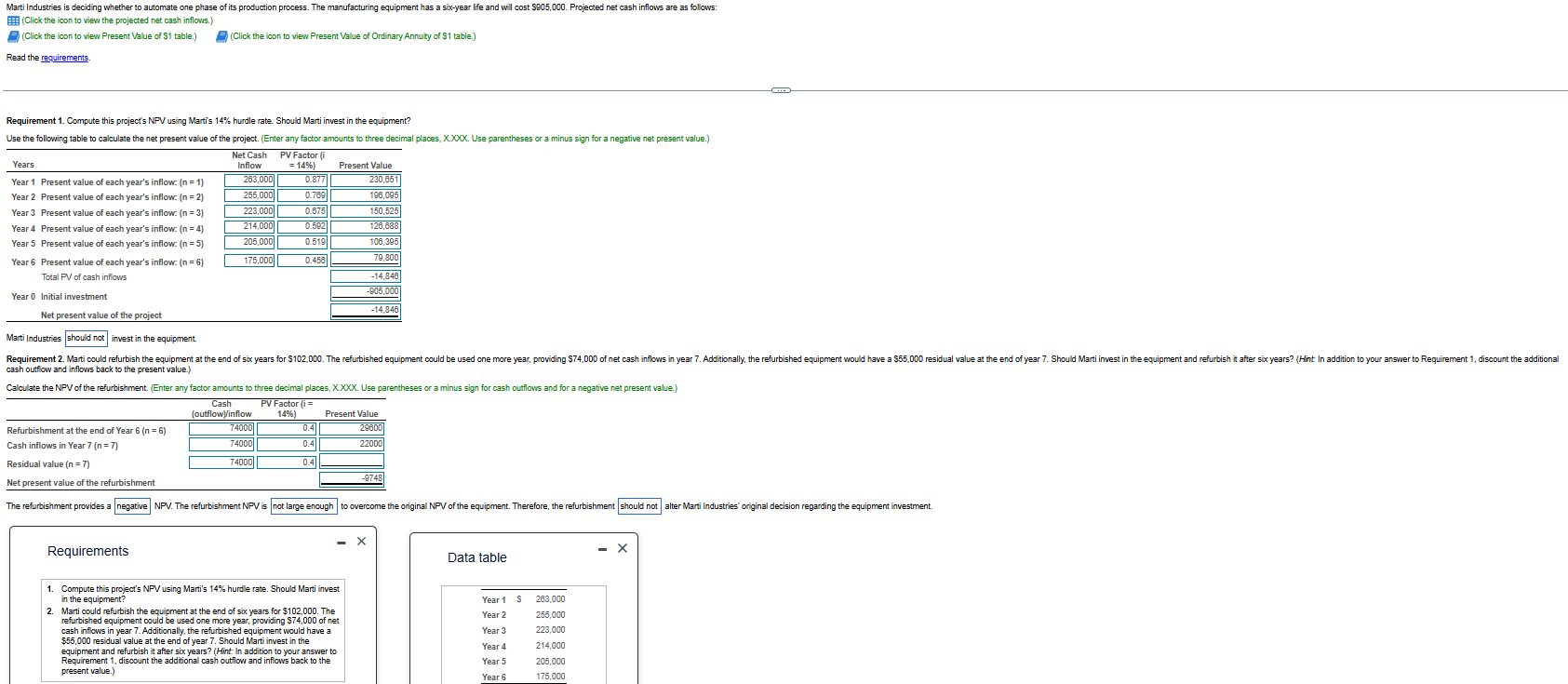Viewport: 1568px width, 684px height.
Task: Click Year 4 amount 214,000 in Data table
Action: pyautogui.click(x=550, y=646)
